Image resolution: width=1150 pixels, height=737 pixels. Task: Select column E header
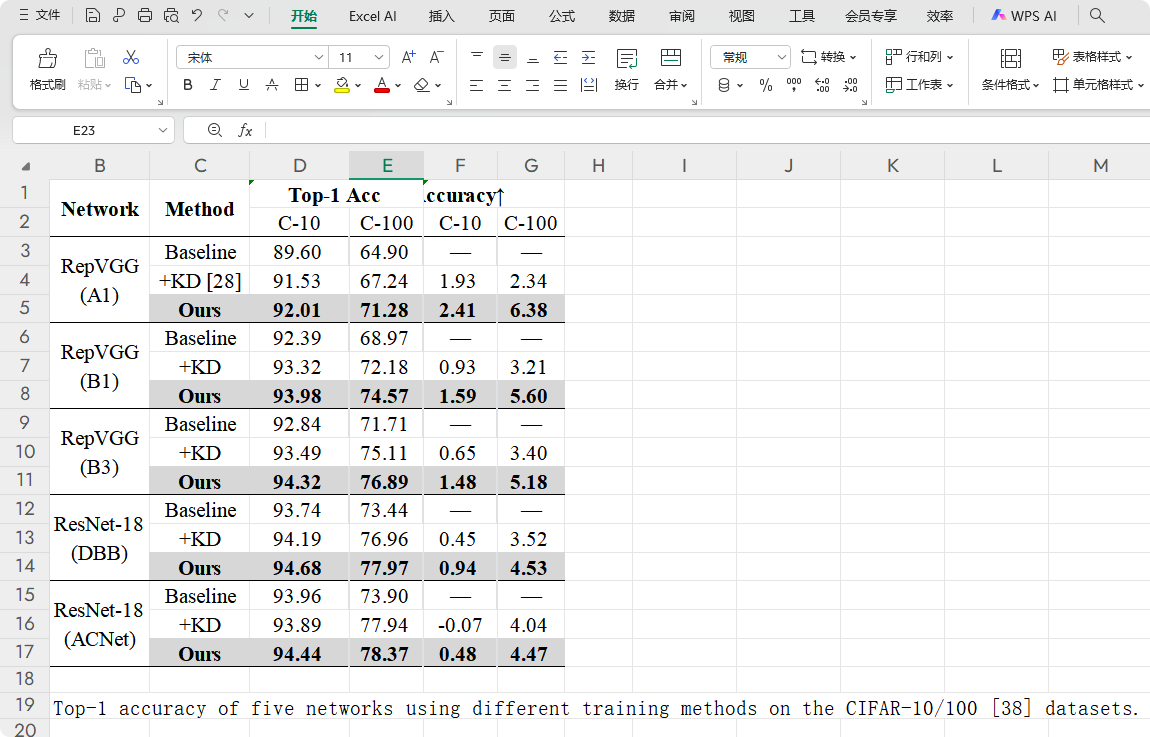[387, 166]
